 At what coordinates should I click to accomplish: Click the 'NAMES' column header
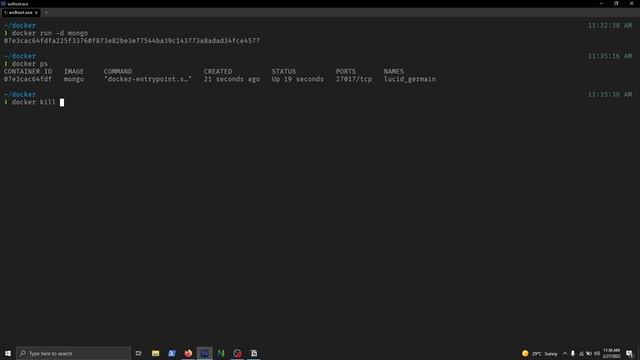393,71
